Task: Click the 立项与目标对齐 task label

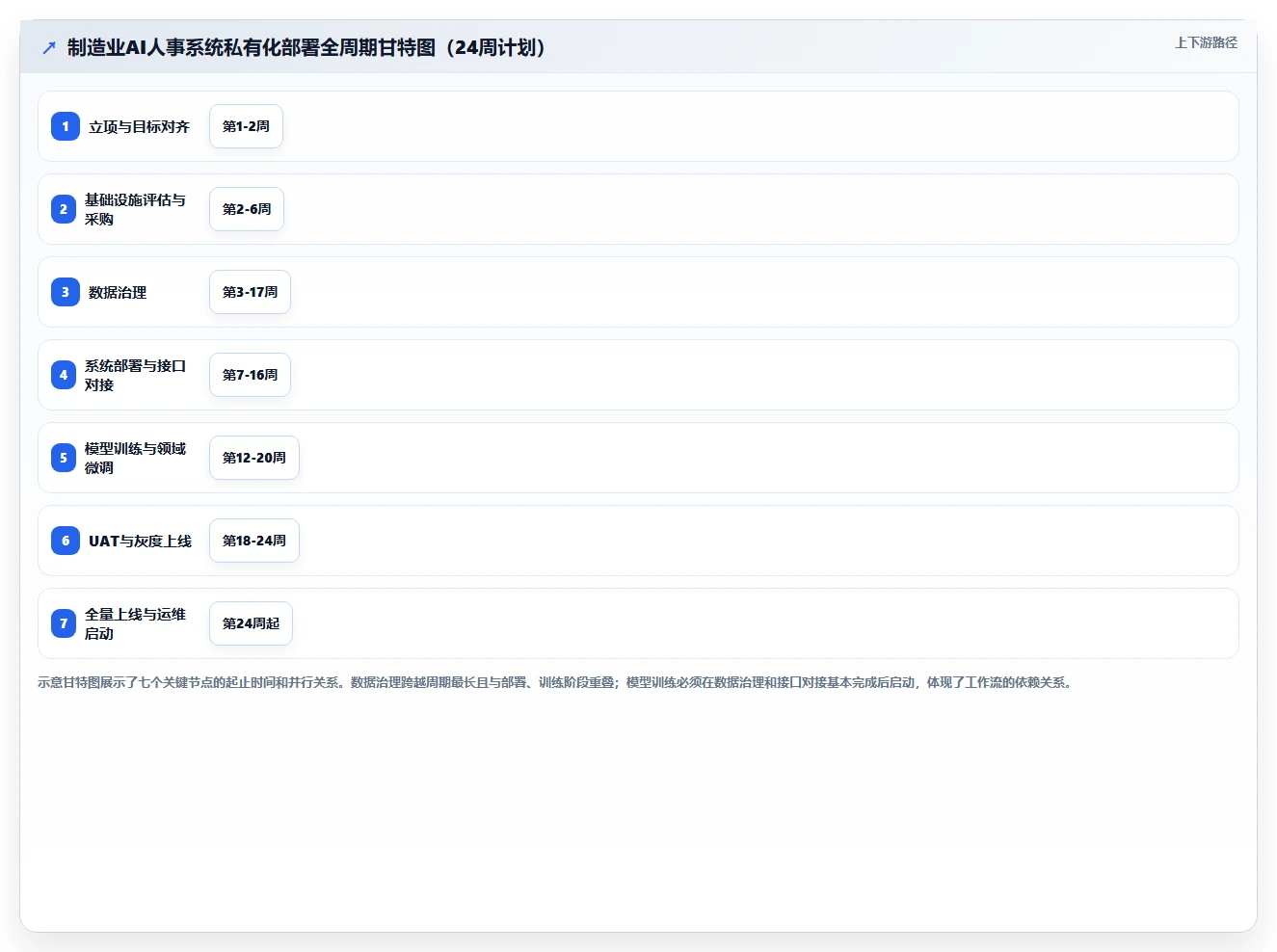Action: [x=140, y=126]
